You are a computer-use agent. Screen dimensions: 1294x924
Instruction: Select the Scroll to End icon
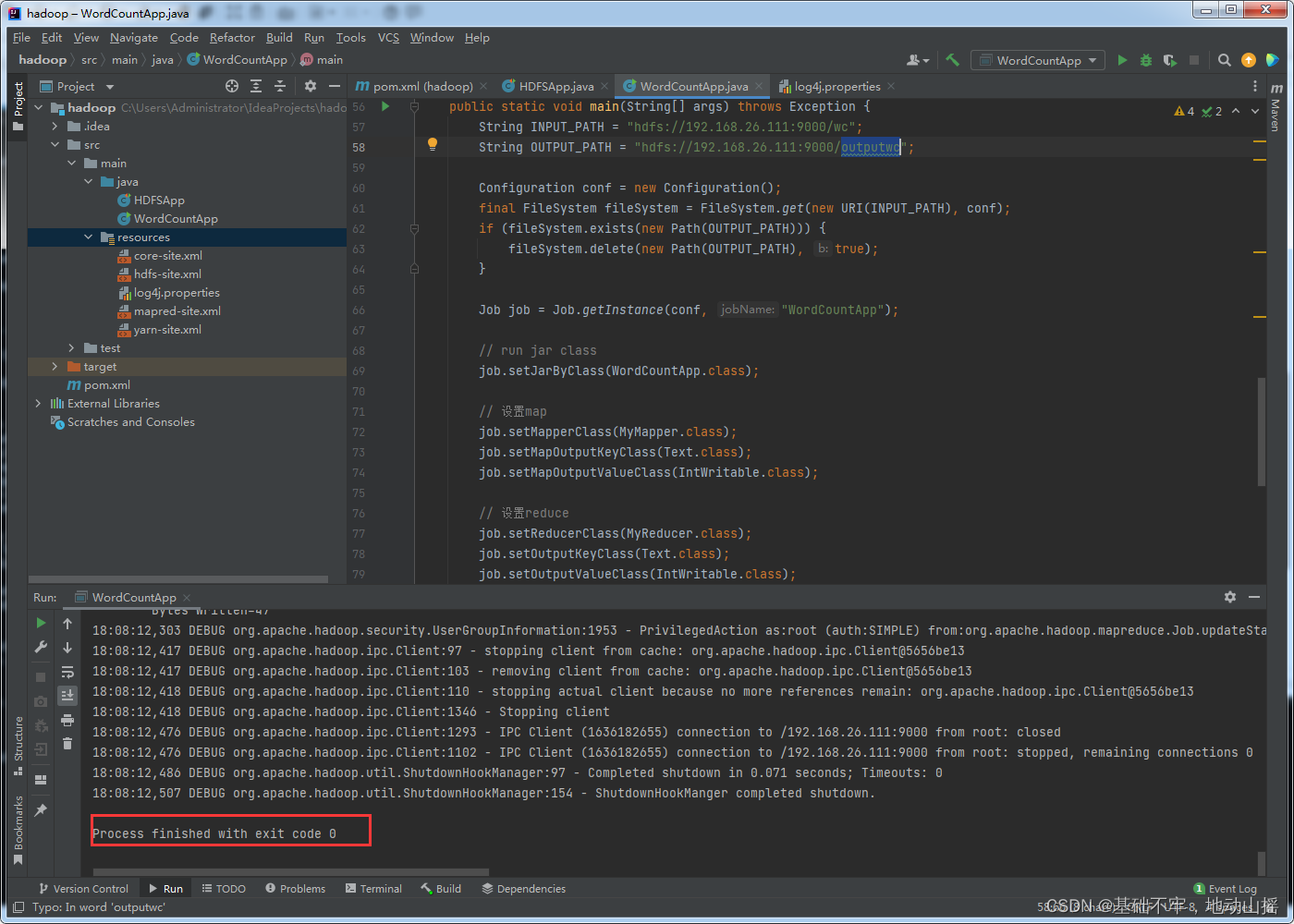click(x=67, y=695)
